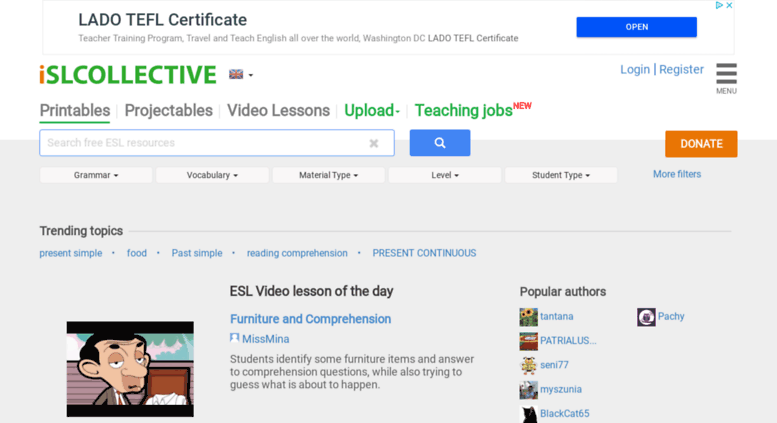The height and width of the screenshot is (423, 777).
Task: Click the Search free ESL resources field
Action: click(217, 143)
